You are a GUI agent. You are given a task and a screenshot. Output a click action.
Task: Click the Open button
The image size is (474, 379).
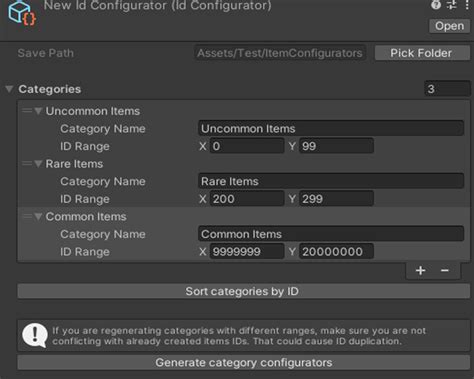449,26
